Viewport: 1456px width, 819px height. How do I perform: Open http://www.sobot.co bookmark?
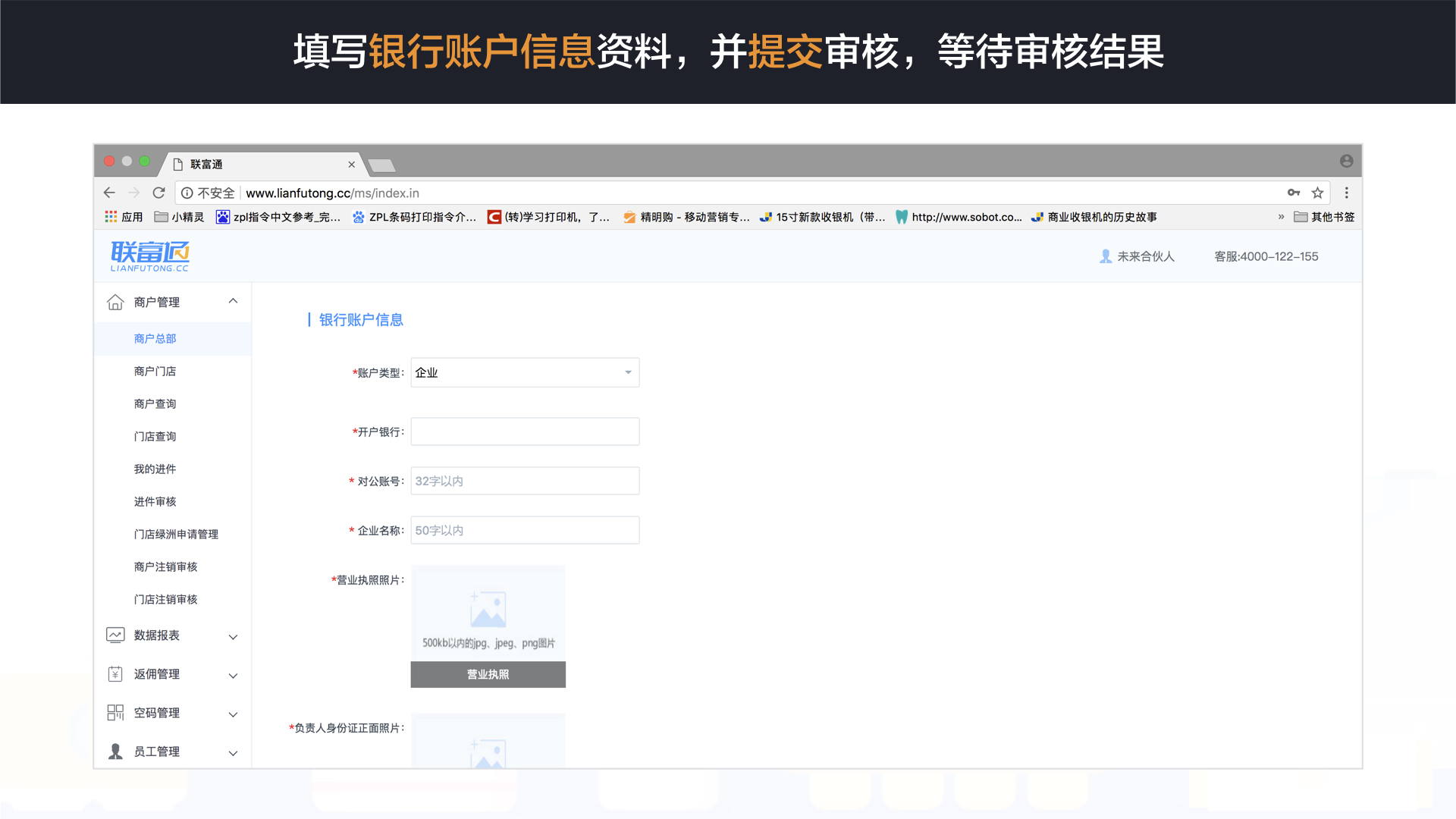959,217
